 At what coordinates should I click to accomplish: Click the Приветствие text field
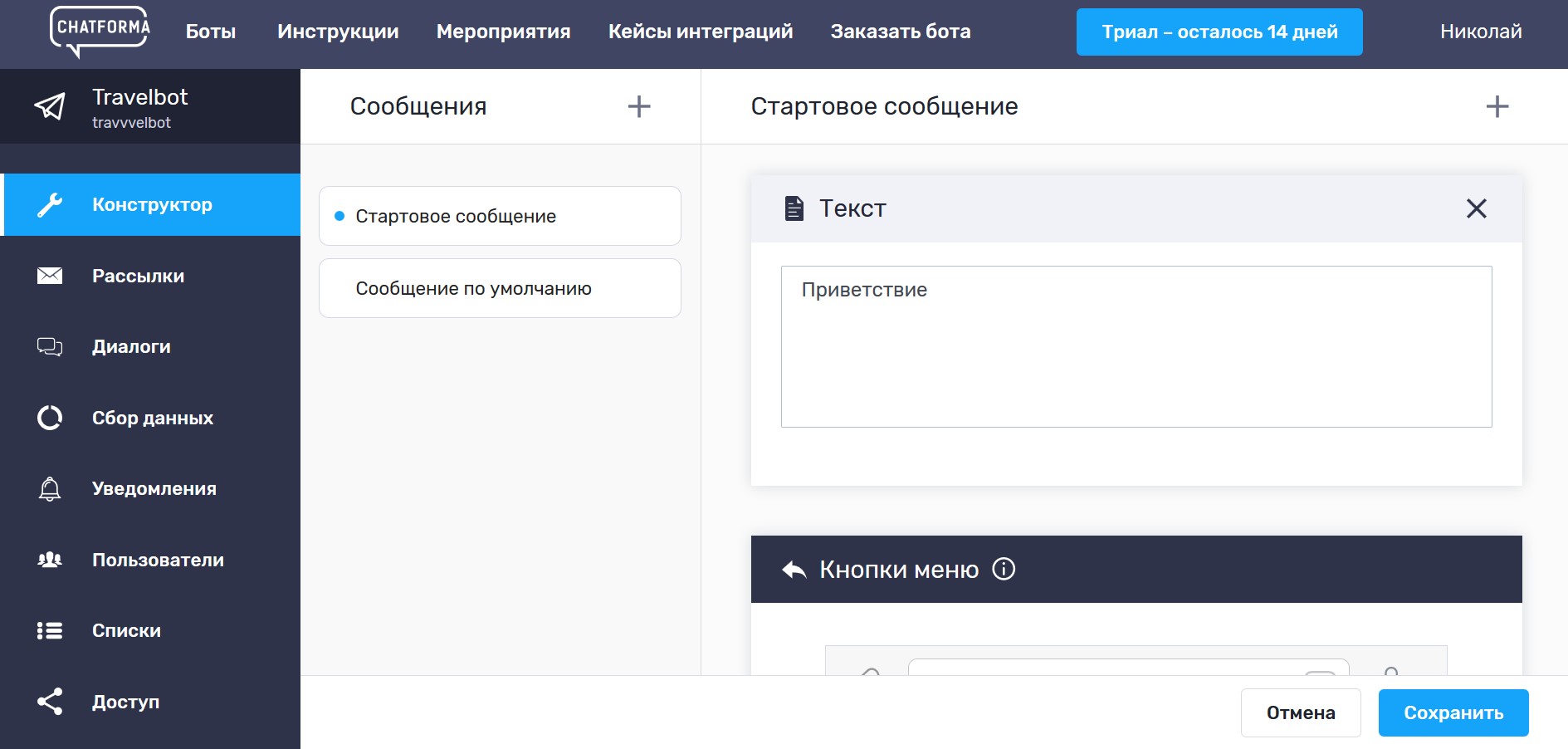coord(1136,346)
